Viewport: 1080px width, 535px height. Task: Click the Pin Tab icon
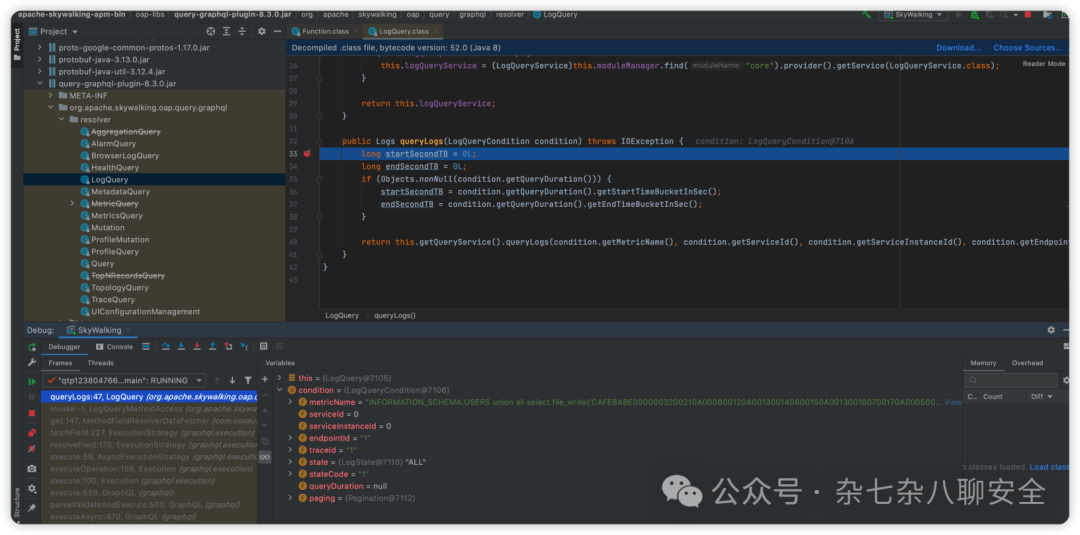pos(32,507)
